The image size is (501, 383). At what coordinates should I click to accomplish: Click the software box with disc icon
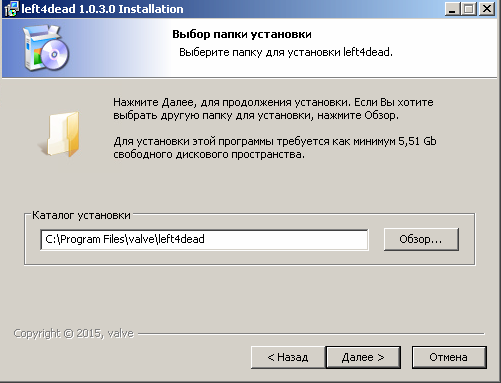pyautogui.click(x=46, y=48)
